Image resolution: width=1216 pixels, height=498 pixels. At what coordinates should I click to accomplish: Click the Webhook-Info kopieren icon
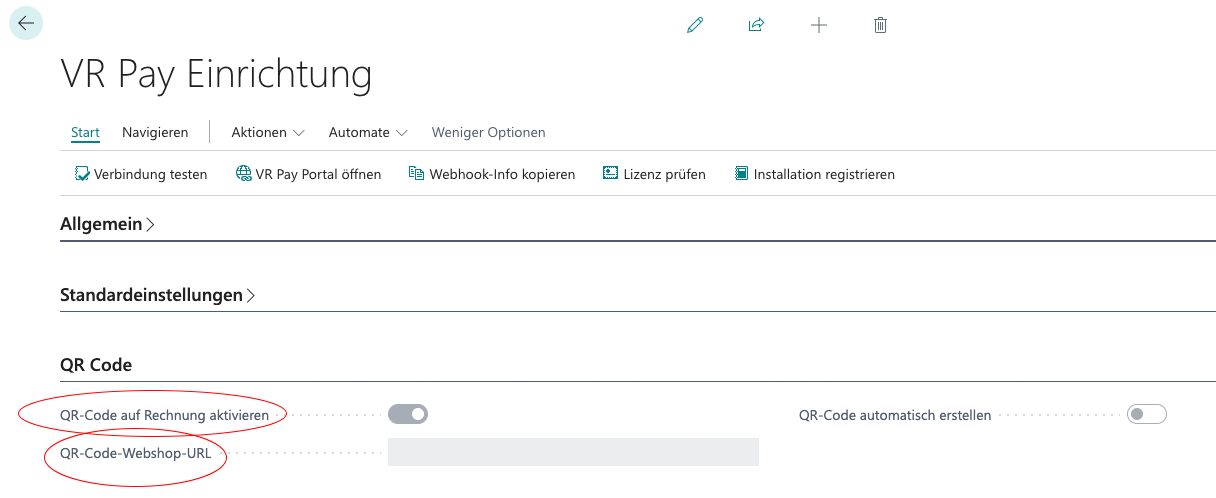coord(417,174)
